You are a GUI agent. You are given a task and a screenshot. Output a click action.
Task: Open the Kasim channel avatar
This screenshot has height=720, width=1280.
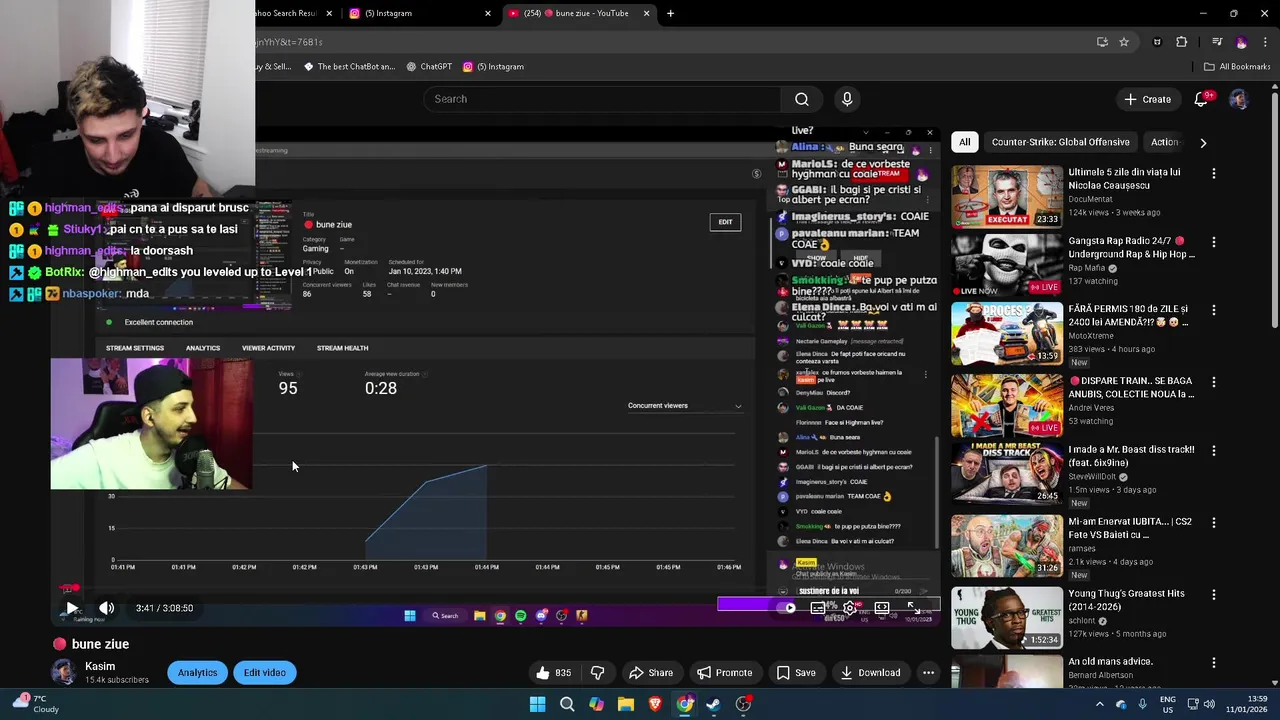[x=64, y=672]
